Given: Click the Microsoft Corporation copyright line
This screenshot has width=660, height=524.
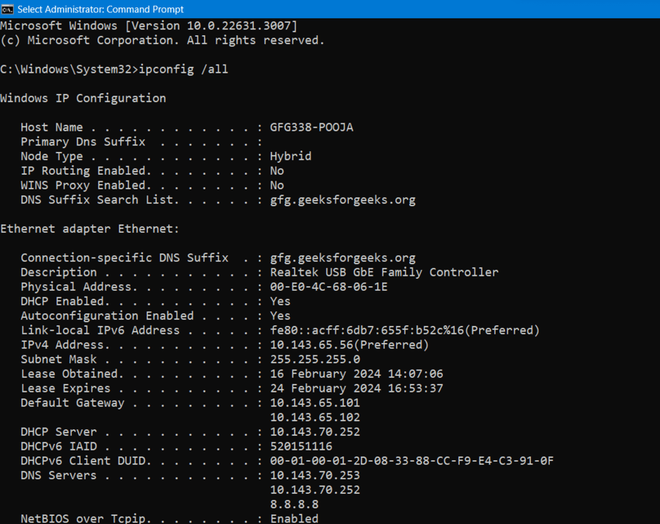Looking at the screenshot, I should click(162, 40).
